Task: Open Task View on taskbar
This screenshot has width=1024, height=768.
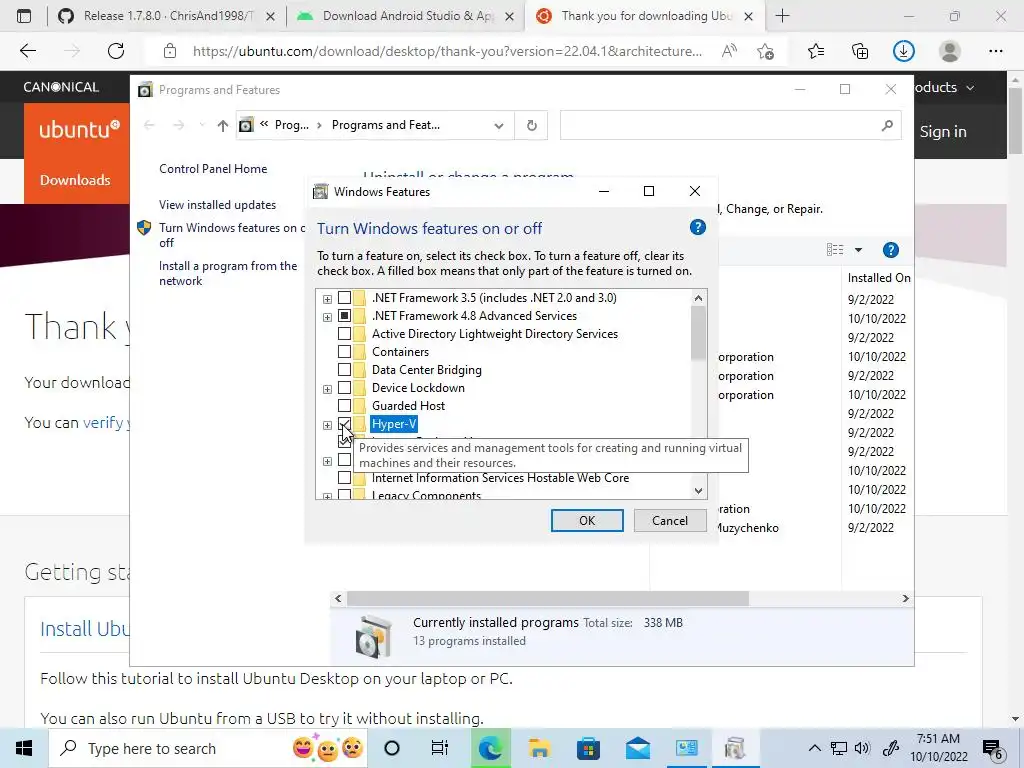Action: [440, 748]
